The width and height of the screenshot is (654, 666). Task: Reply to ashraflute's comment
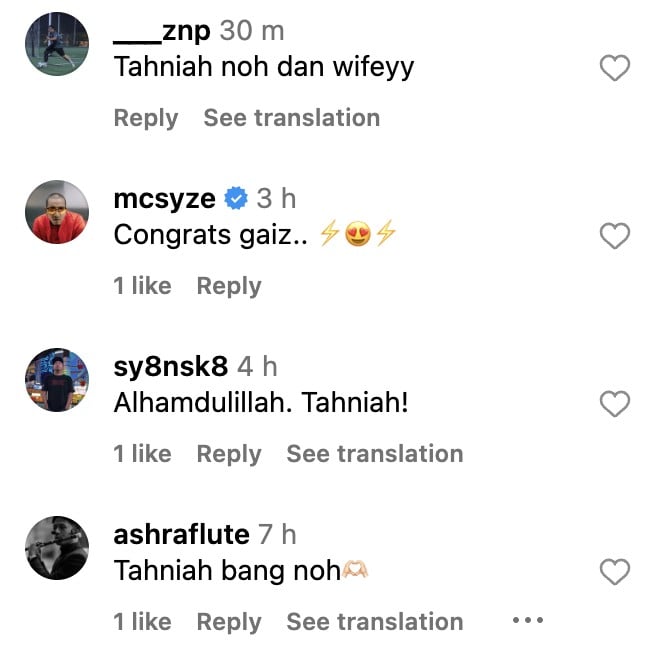229,622
